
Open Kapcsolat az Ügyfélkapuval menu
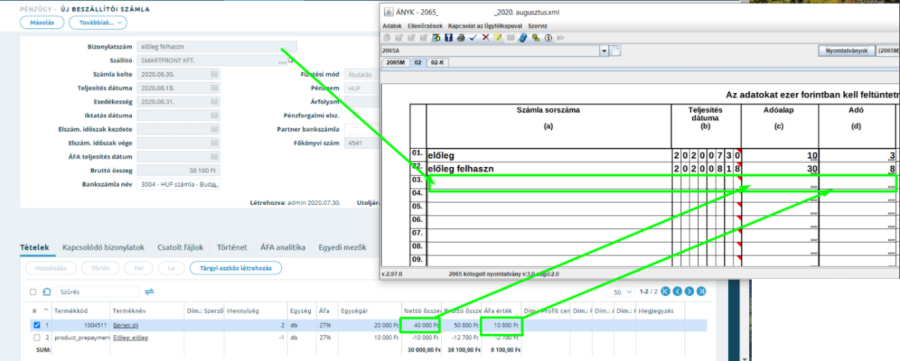[486, 26]
